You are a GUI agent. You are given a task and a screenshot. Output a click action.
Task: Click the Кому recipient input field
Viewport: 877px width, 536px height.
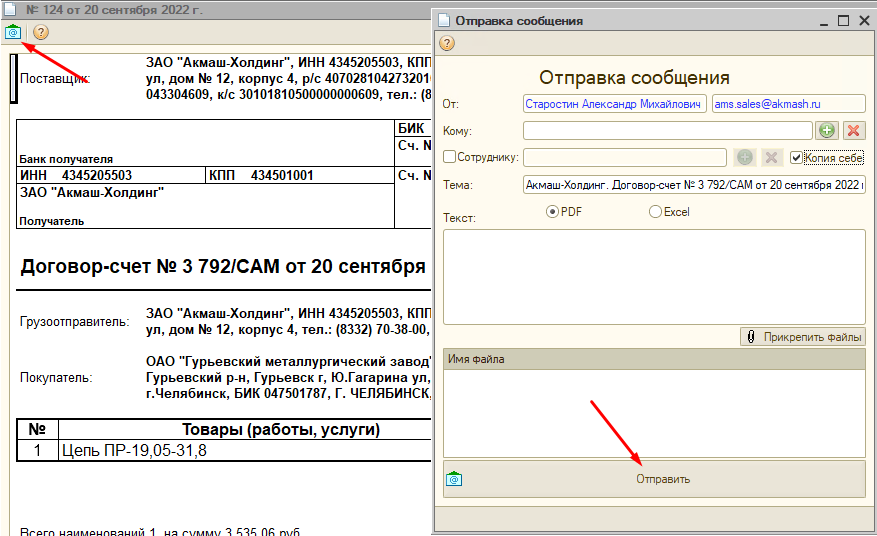point(668,130)
